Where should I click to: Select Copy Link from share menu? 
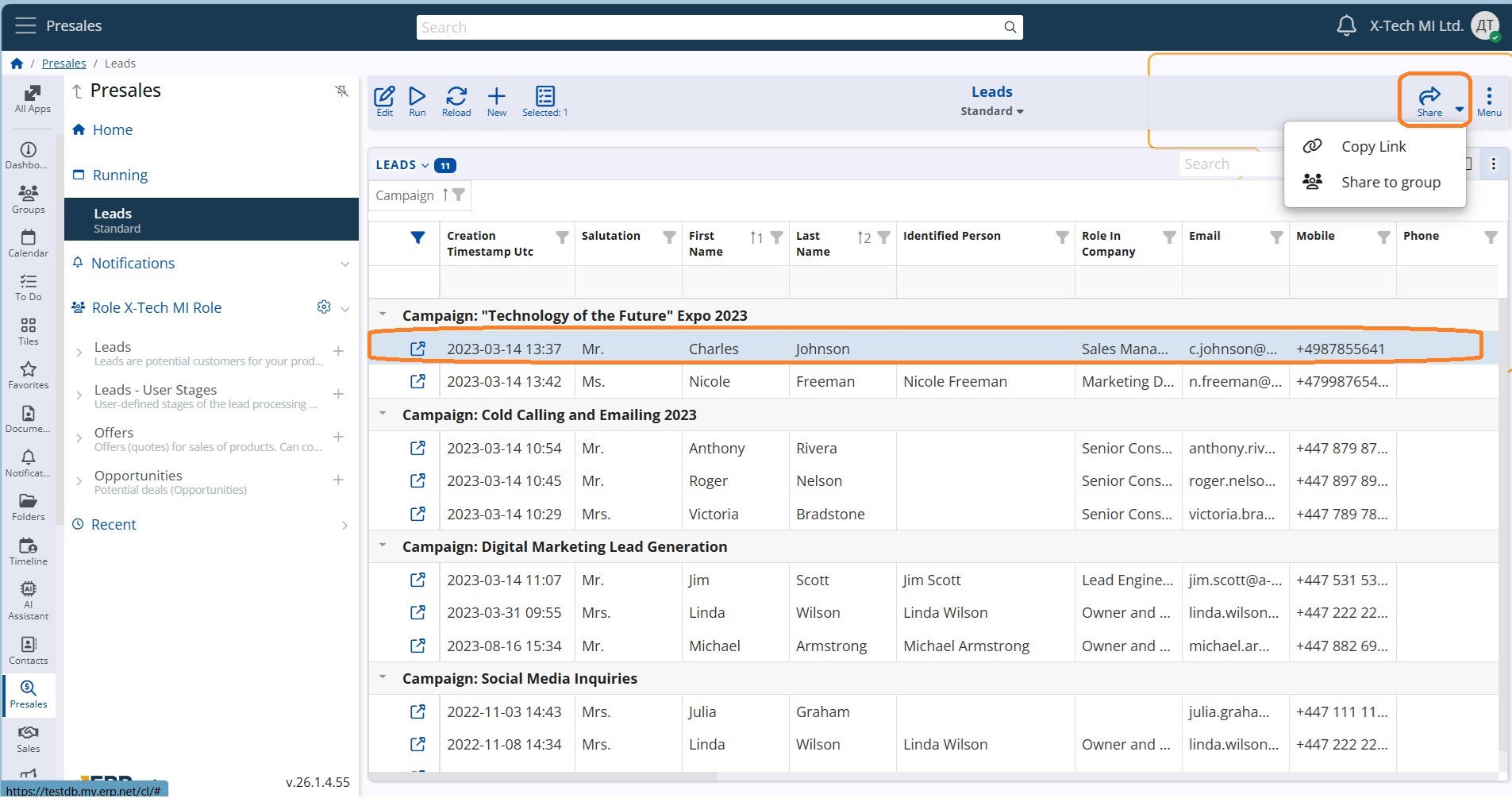[1375, 146]
